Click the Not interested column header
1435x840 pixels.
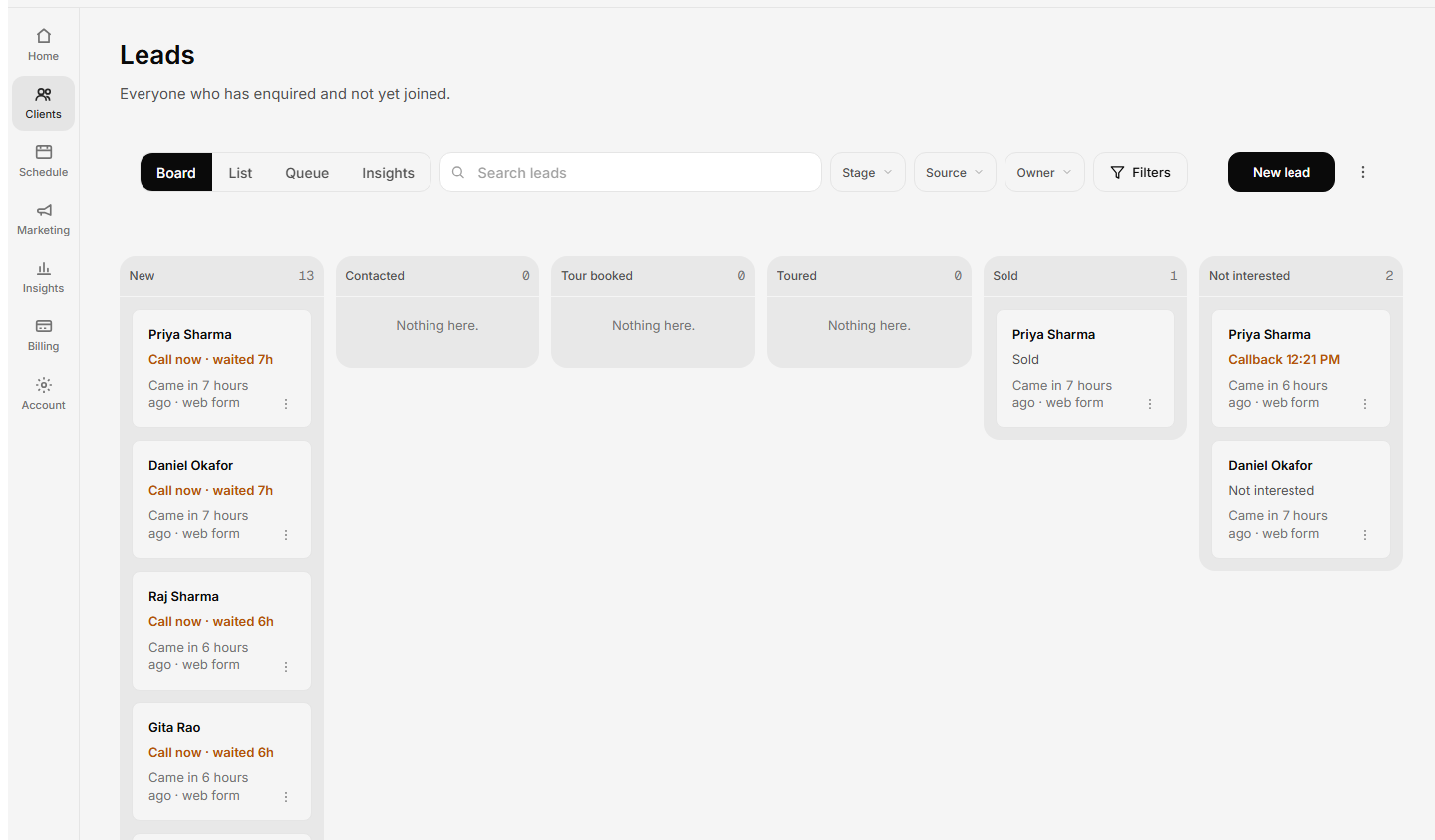1300,276
